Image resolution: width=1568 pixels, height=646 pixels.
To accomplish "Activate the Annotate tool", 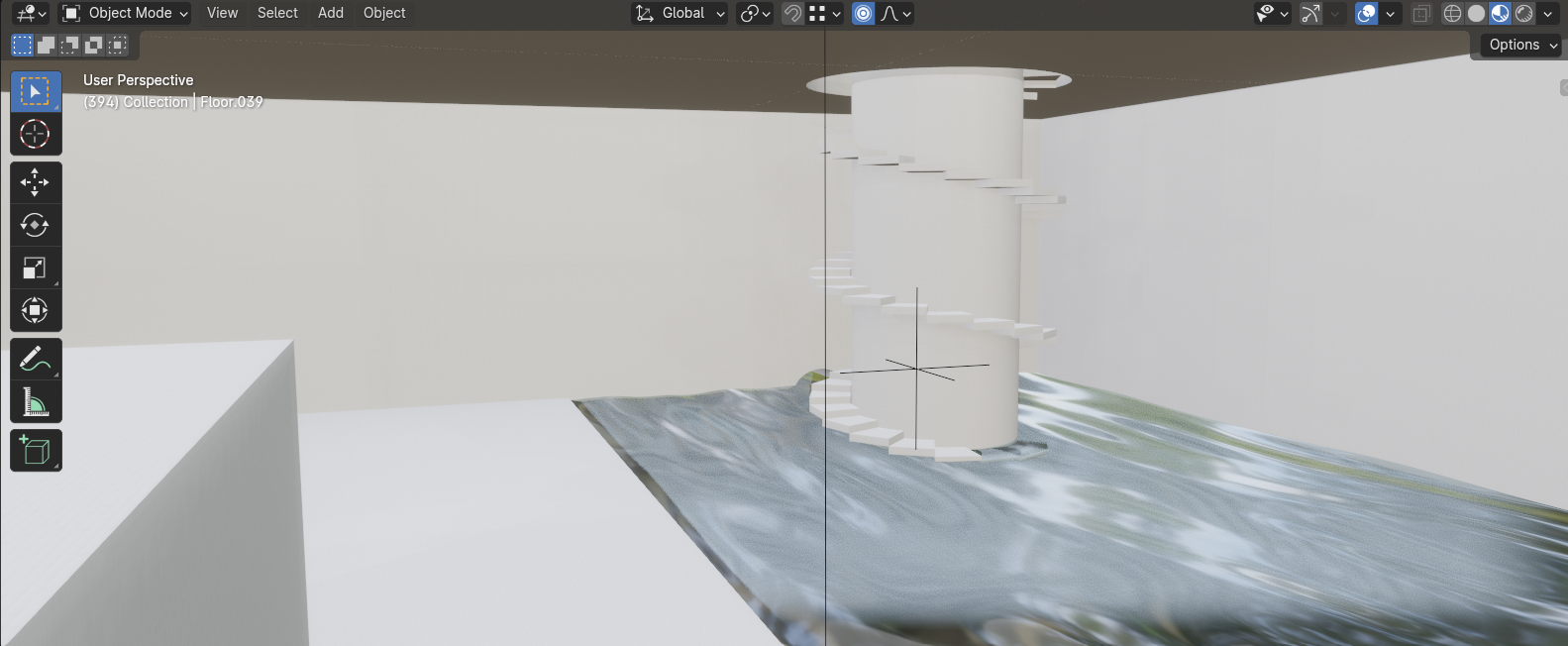I will pos(36,359).
